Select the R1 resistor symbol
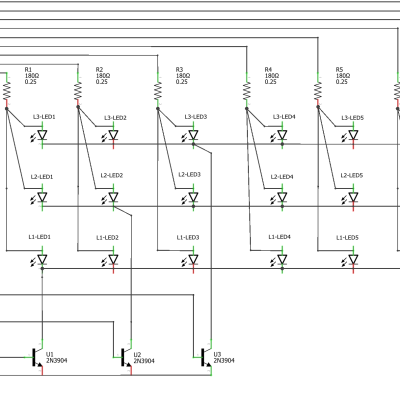The width and height of the screenshot is (400, 400). [x=6, y=91]
